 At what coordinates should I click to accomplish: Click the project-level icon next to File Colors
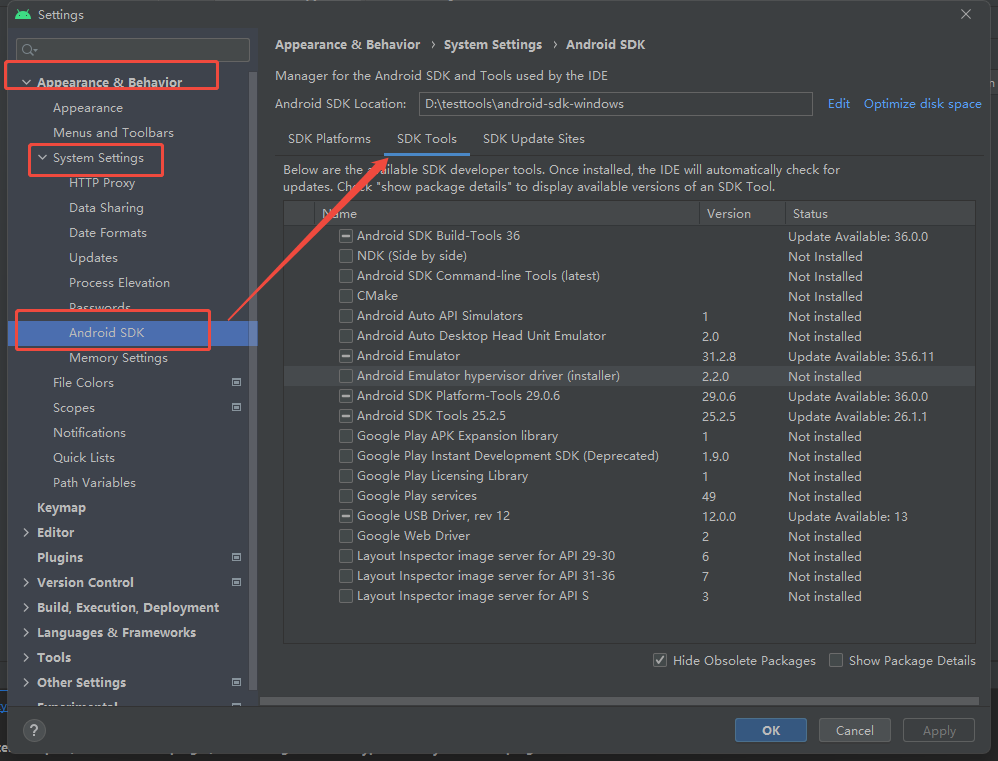pos(236,382)
